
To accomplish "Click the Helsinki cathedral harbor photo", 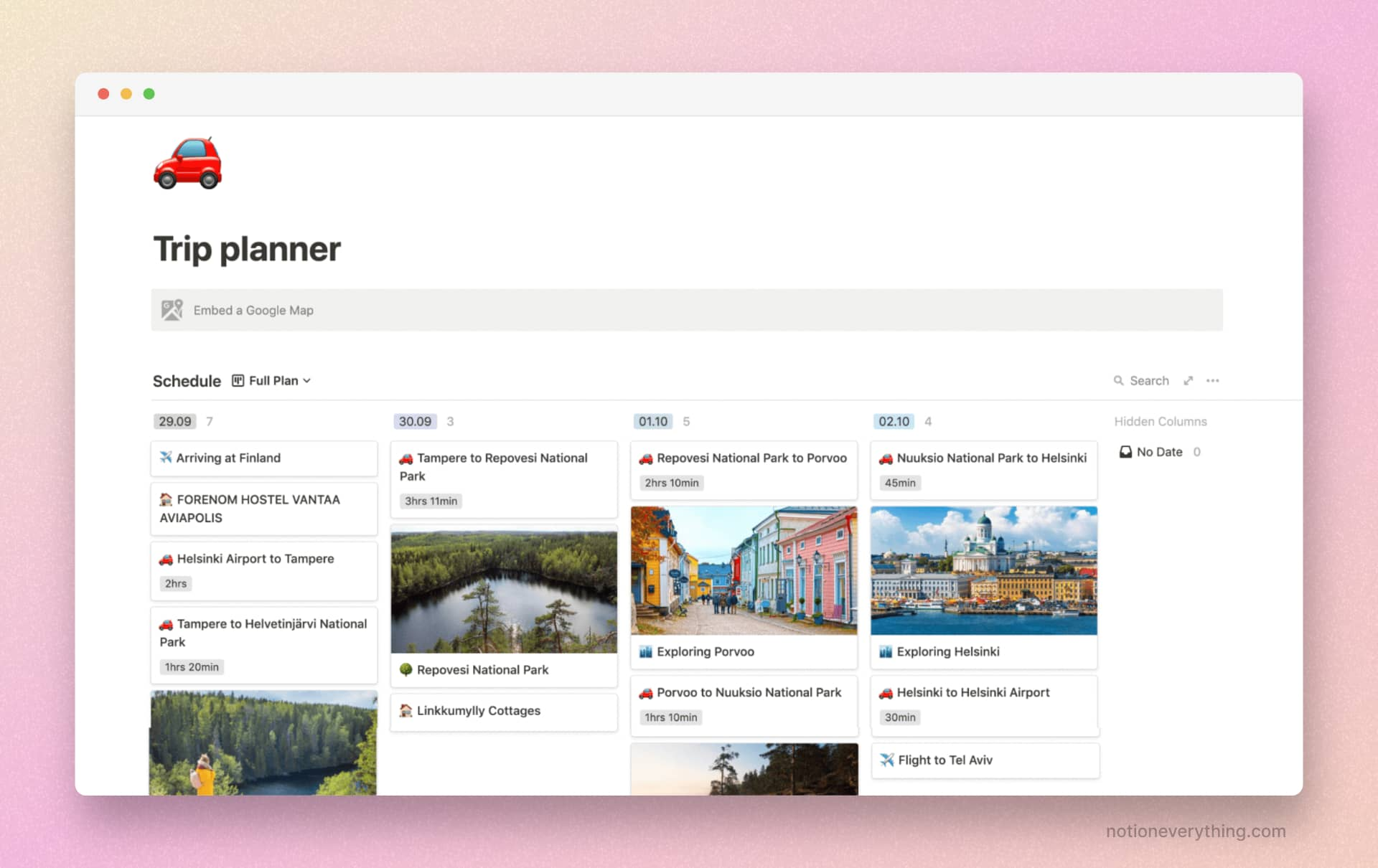I will [x=983, y=570].
